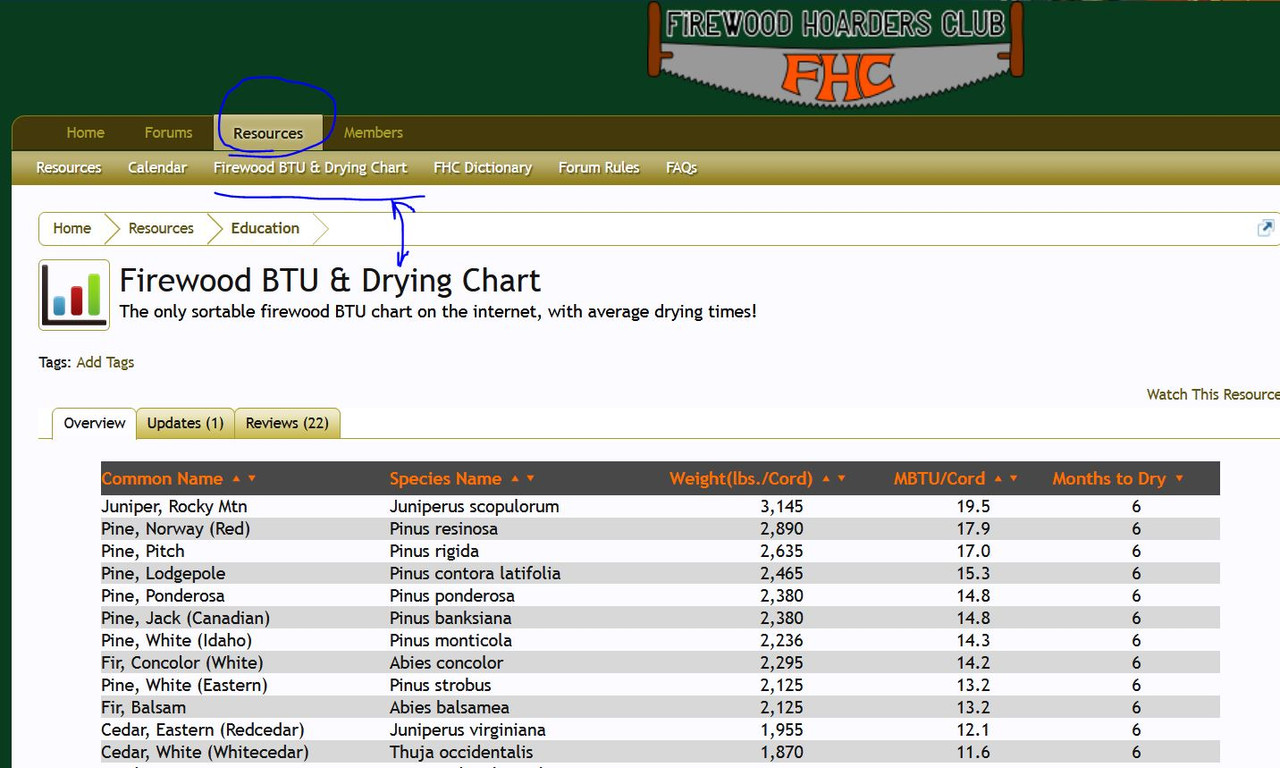
Task: Click the Months to Dry column header
Action: click(1109, 479)
